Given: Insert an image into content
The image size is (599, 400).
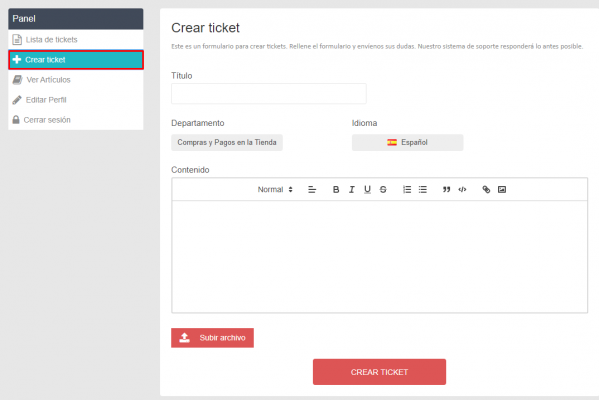Looking at the screenshot, I should pyautogui.click(x=502, y=189).
